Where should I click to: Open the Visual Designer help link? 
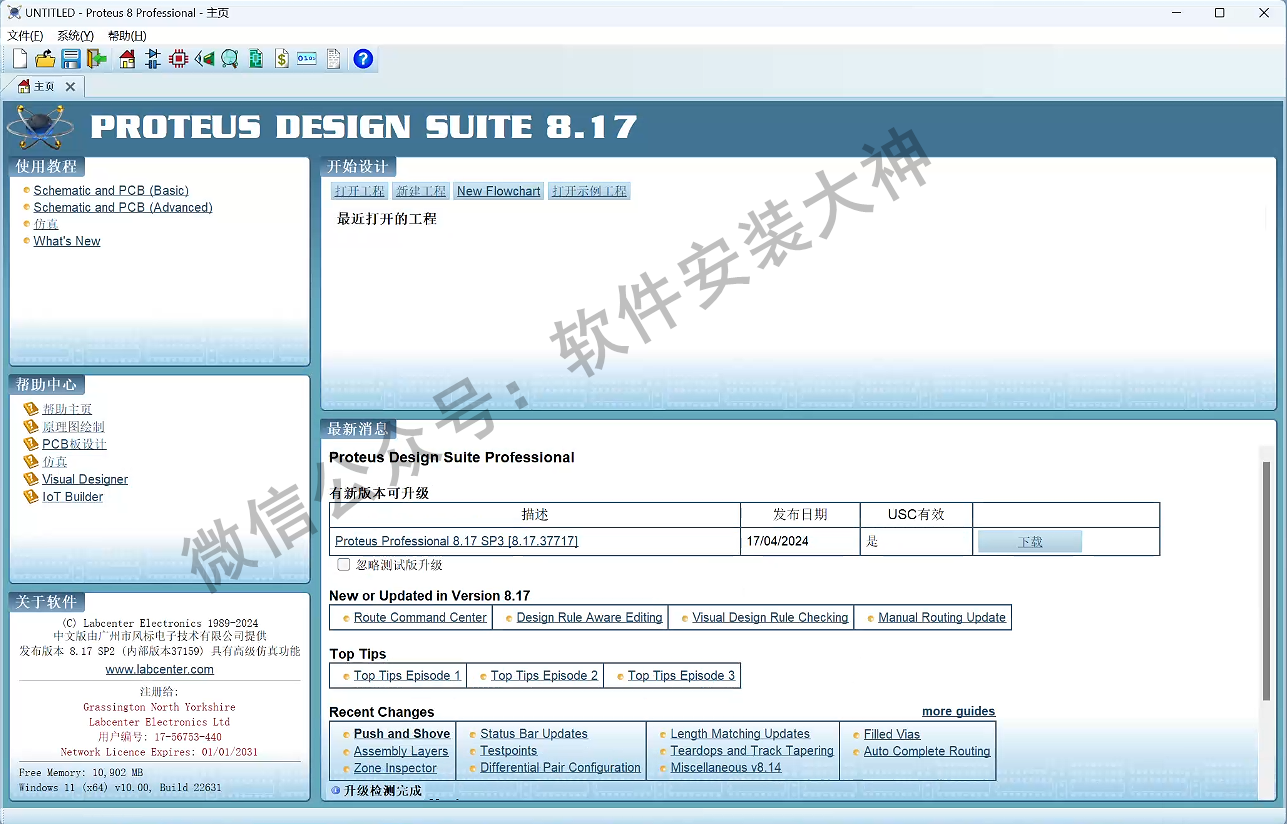tap(85, 479)
